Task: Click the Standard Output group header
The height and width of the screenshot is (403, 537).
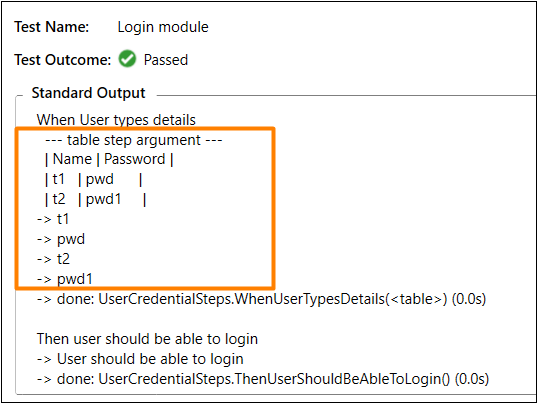Action: [x=88, y=93]
